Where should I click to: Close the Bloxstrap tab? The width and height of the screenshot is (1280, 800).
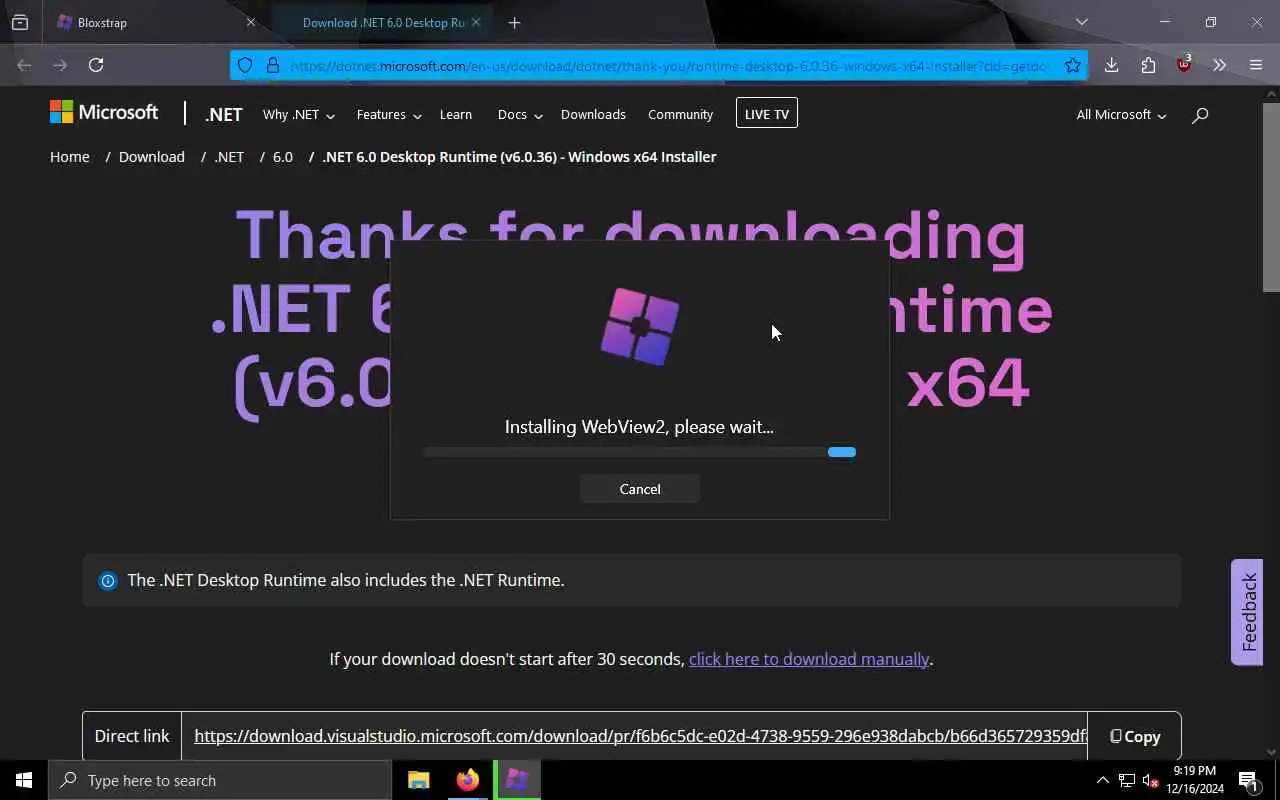coord(250,22)
